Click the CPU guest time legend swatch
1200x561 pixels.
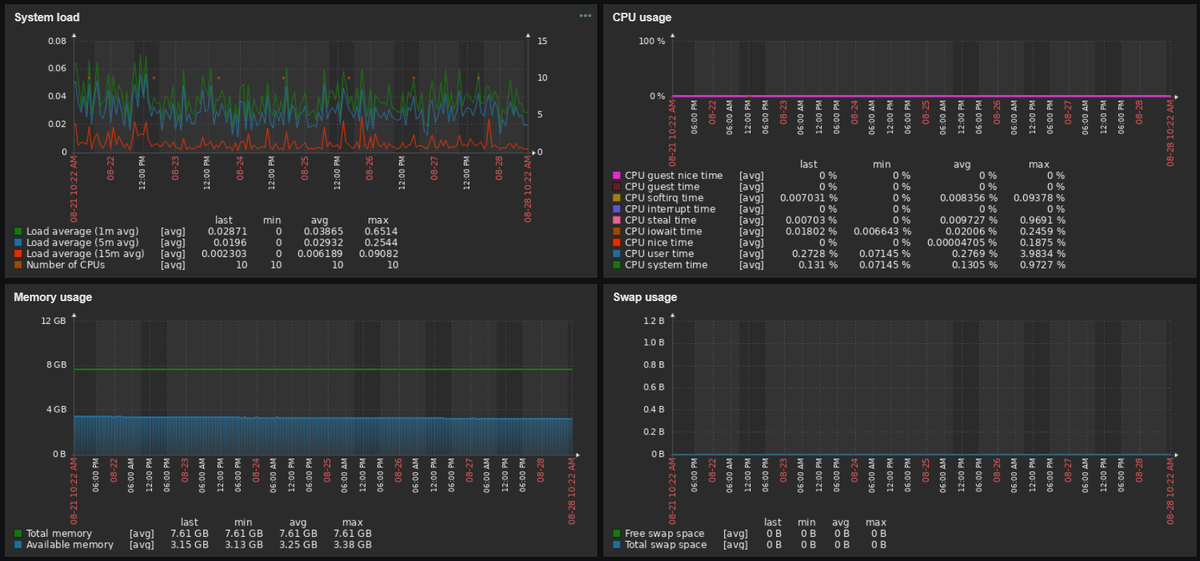point(616,186)
